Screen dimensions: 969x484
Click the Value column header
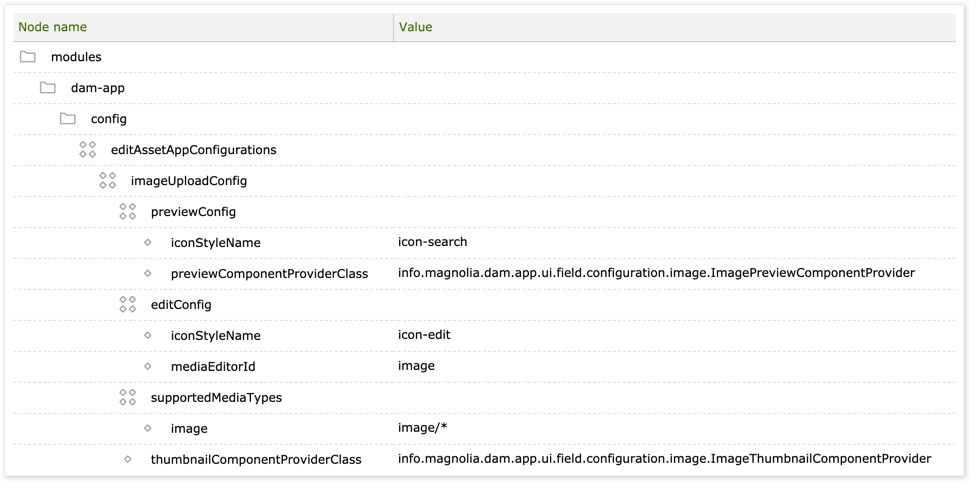[416, 27]
